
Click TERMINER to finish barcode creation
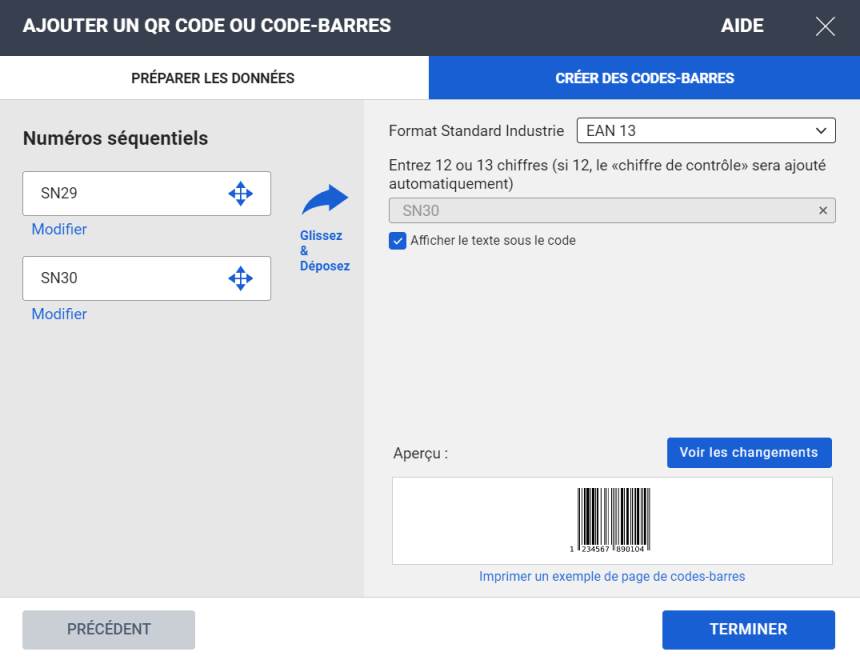[x=748, y=629]
